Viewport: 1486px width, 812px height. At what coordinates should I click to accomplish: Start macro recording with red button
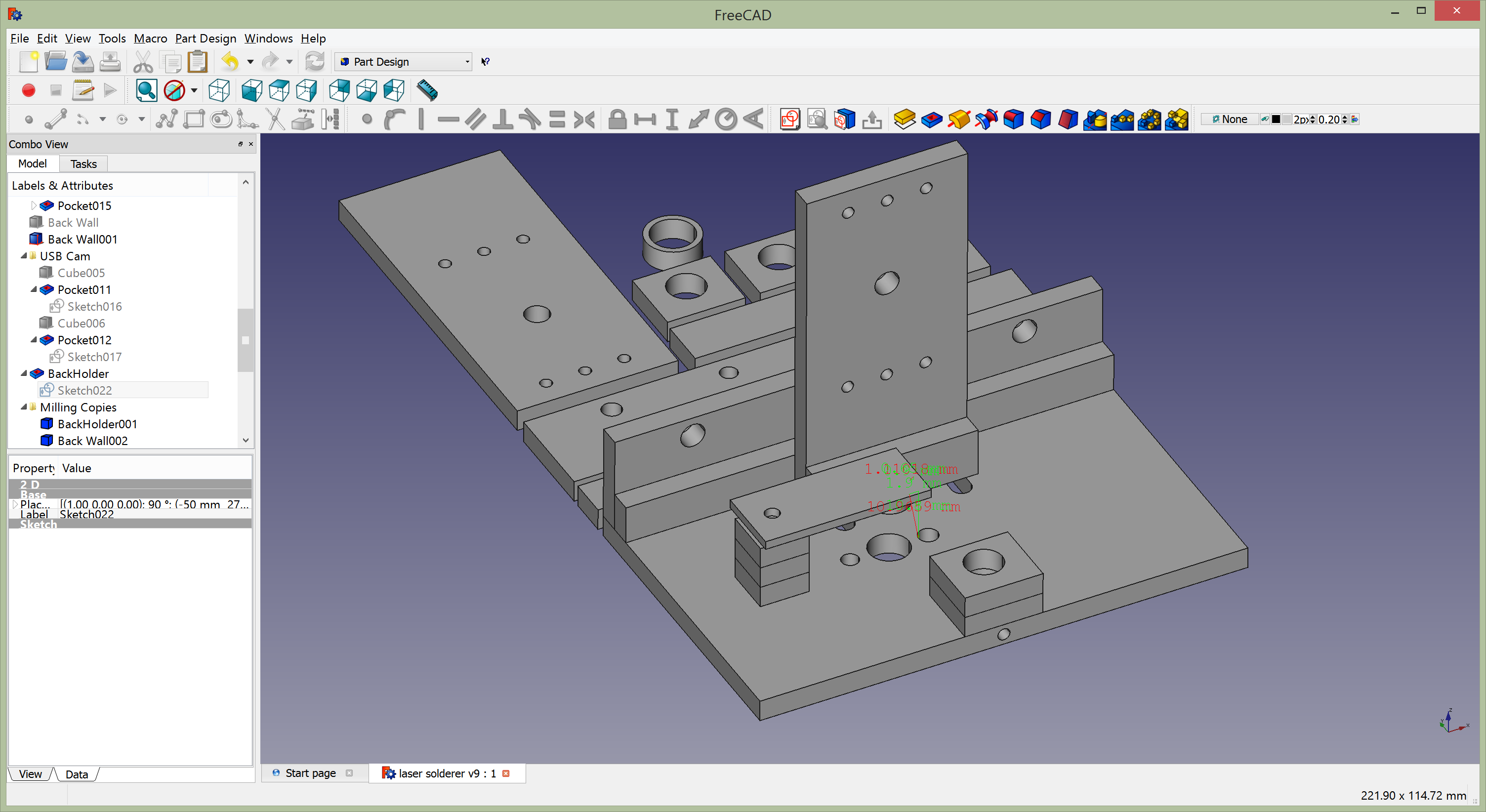[x=28, y=90]
